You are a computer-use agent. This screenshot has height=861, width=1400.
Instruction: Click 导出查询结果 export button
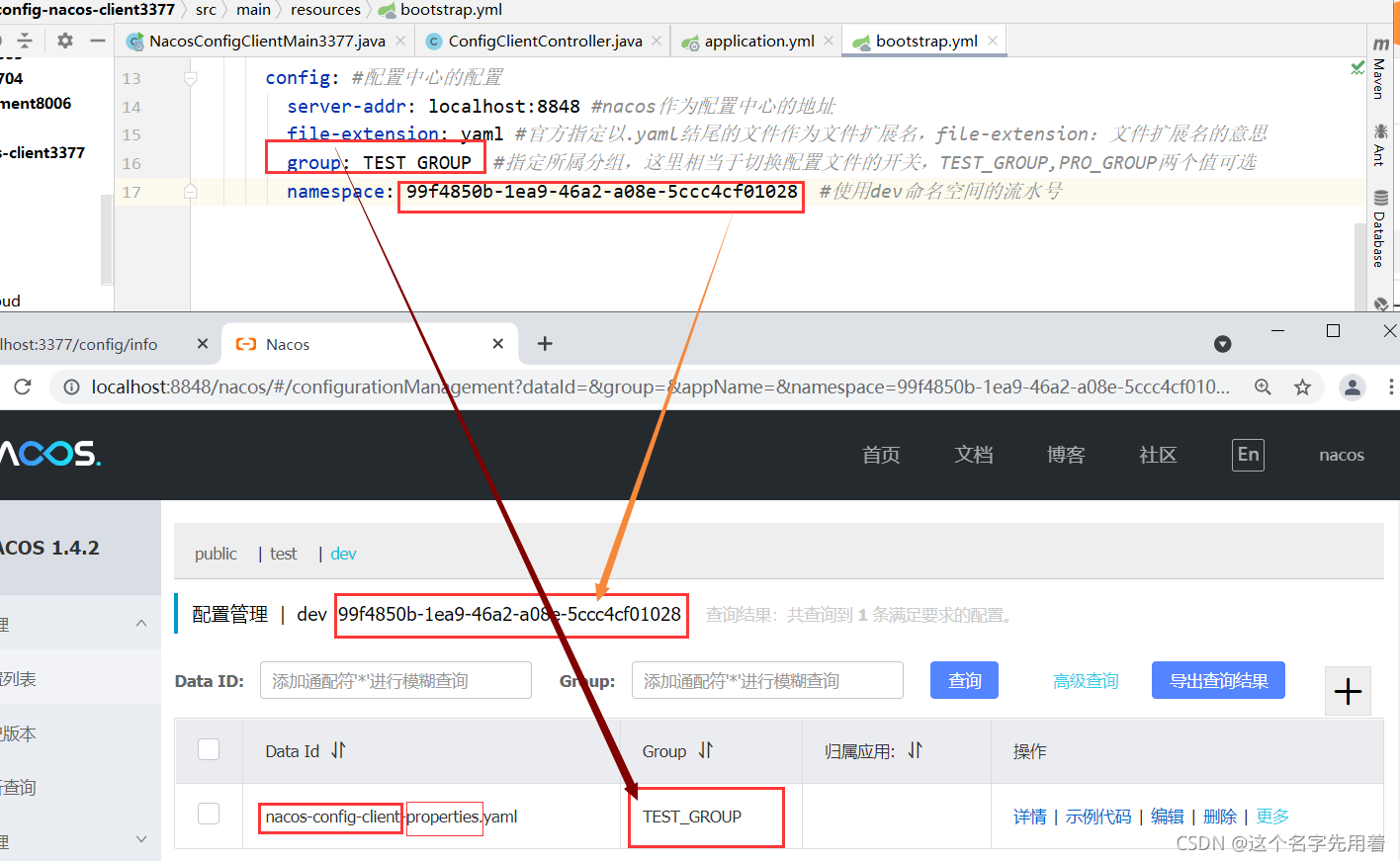(x=1218, y=680)
